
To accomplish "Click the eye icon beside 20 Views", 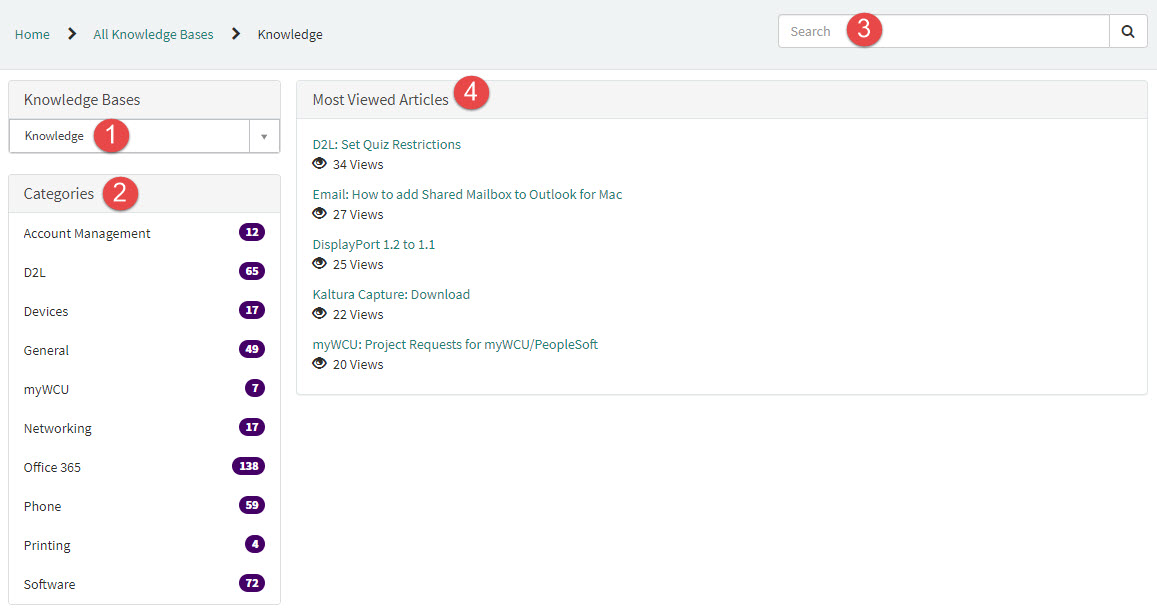I will (x=319, y=364).
